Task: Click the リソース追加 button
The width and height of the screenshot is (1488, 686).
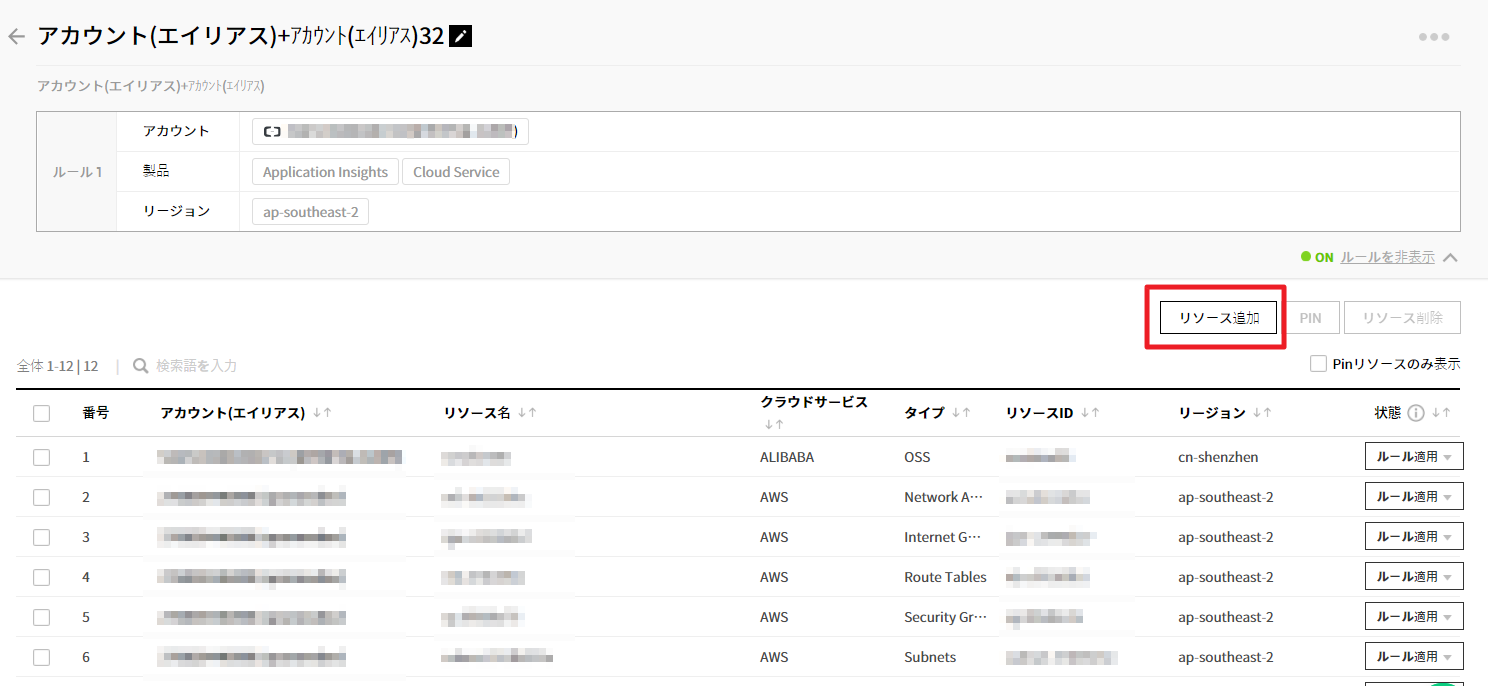Action: click(x=1218, y=318)
